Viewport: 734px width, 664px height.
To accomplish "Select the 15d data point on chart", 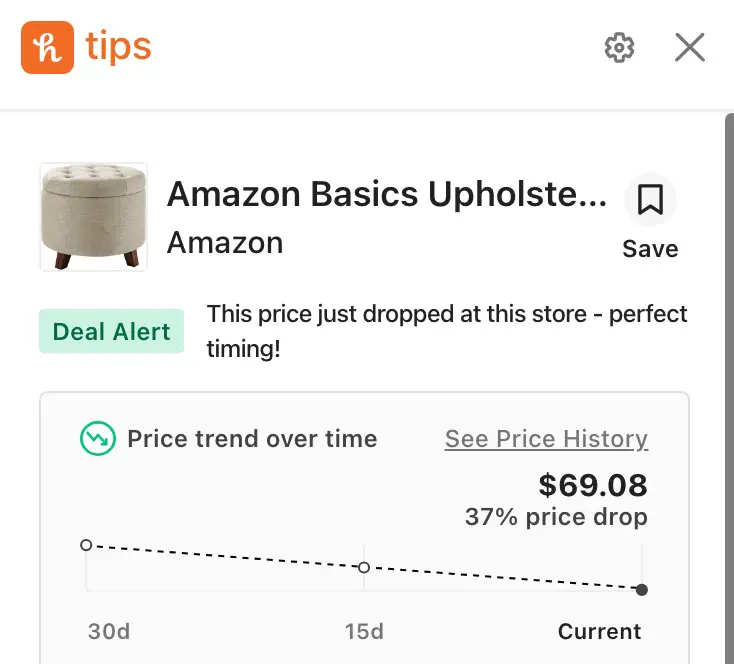I will pyautogui.click(x=364, y=568).
